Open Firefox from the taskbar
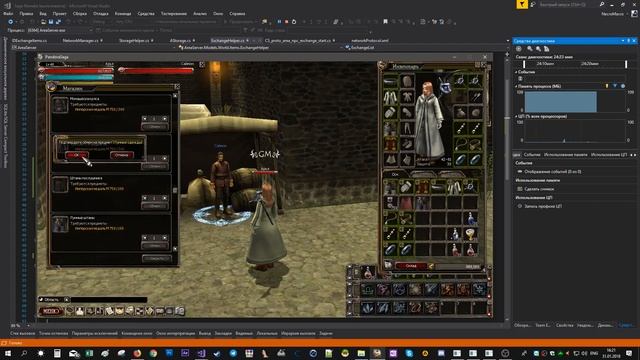 (137, 353)
